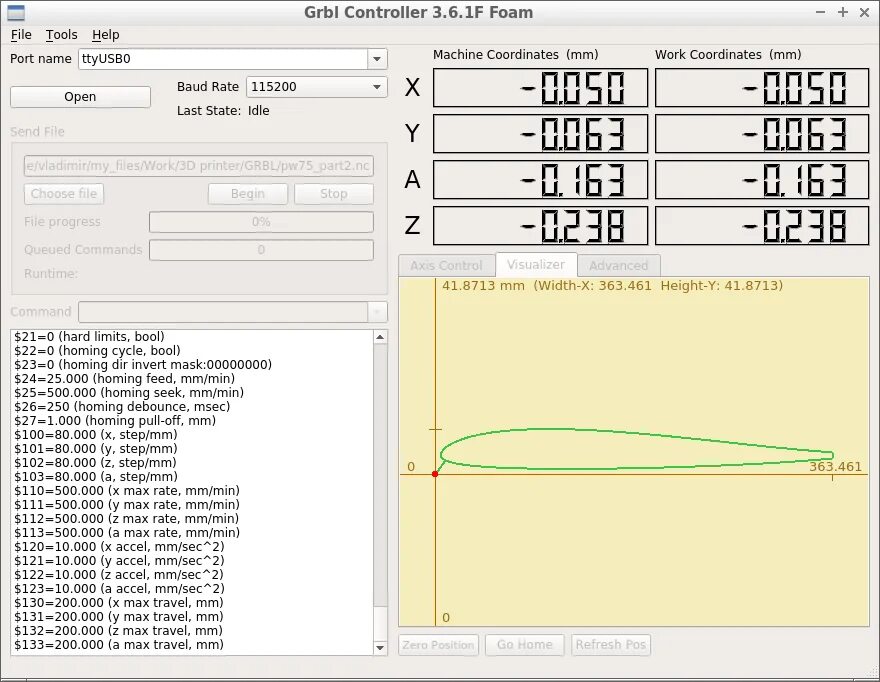Screen dimensions: 880x682
Task: Click the '363.461' axis label in visualizer
Action: [835, 467]
